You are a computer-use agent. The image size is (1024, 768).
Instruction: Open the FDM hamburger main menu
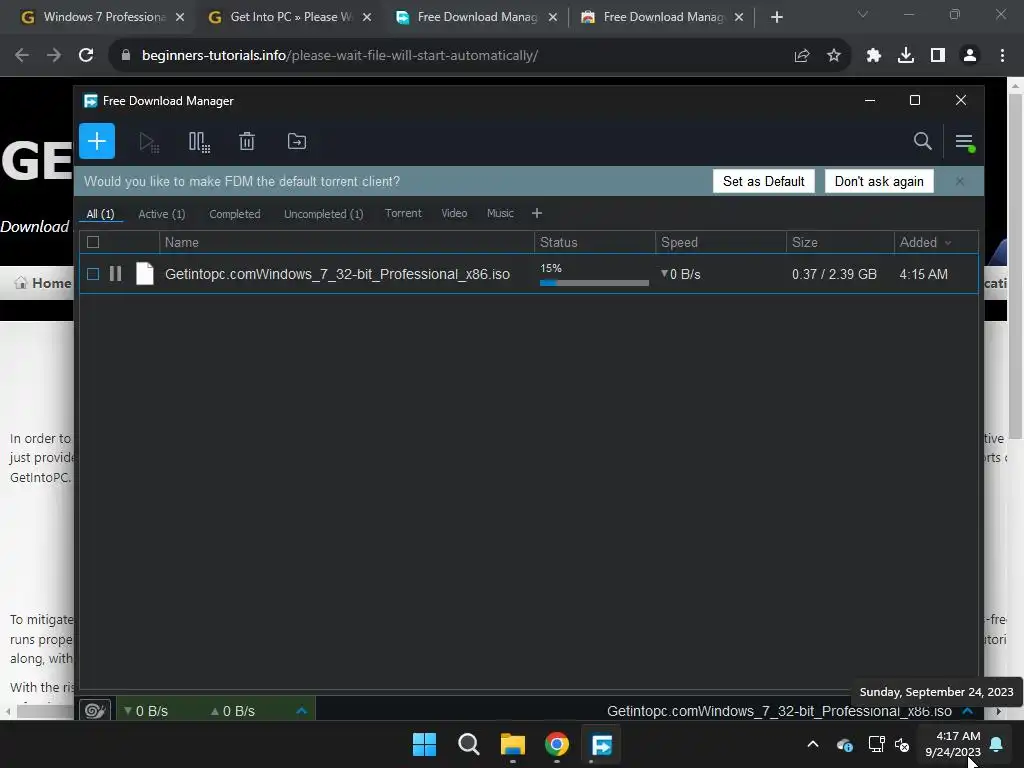pyautogui.click(x=965, y=142)
